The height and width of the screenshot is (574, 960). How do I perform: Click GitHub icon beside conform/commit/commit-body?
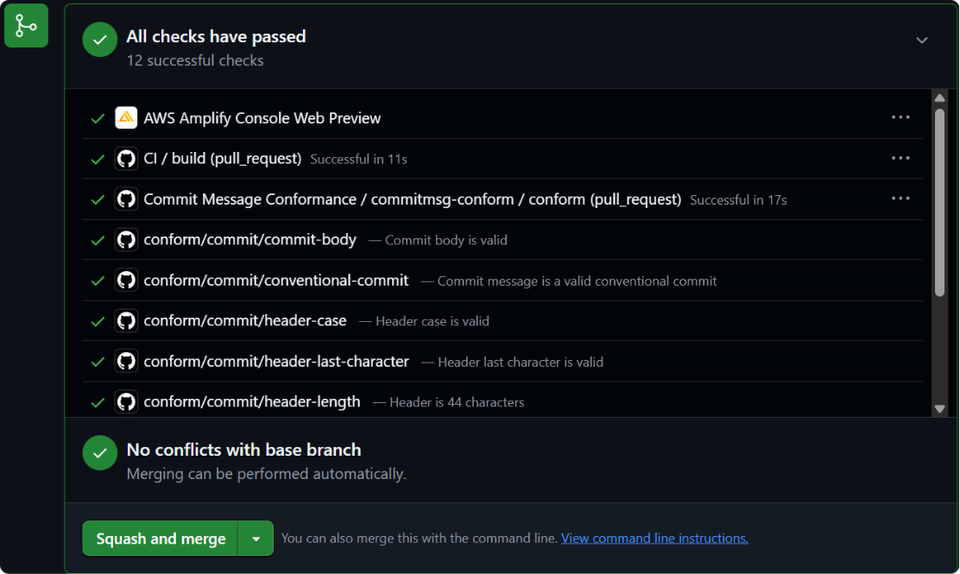tap(126, 239)
